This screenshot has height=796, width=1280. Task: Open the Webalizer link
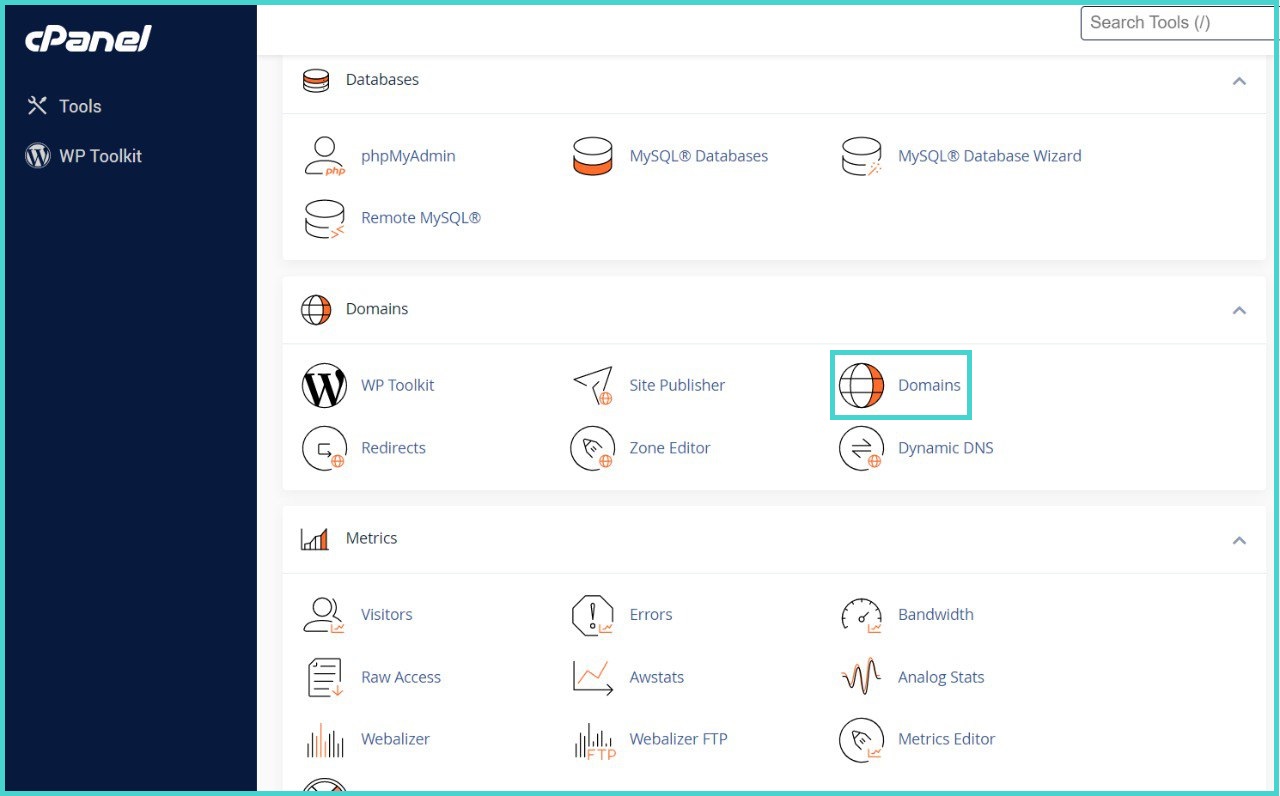pos(396,739)
